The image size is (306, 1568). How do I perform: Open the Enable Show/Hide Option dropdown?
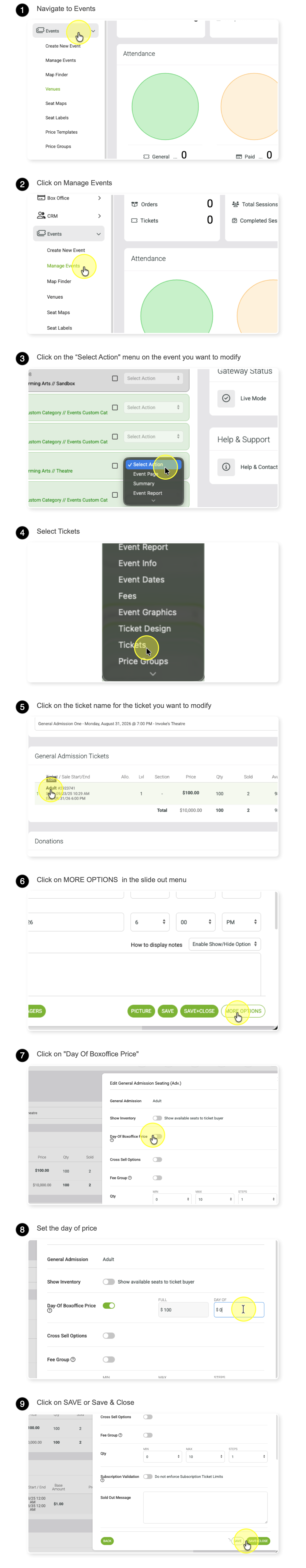point(224,944)
